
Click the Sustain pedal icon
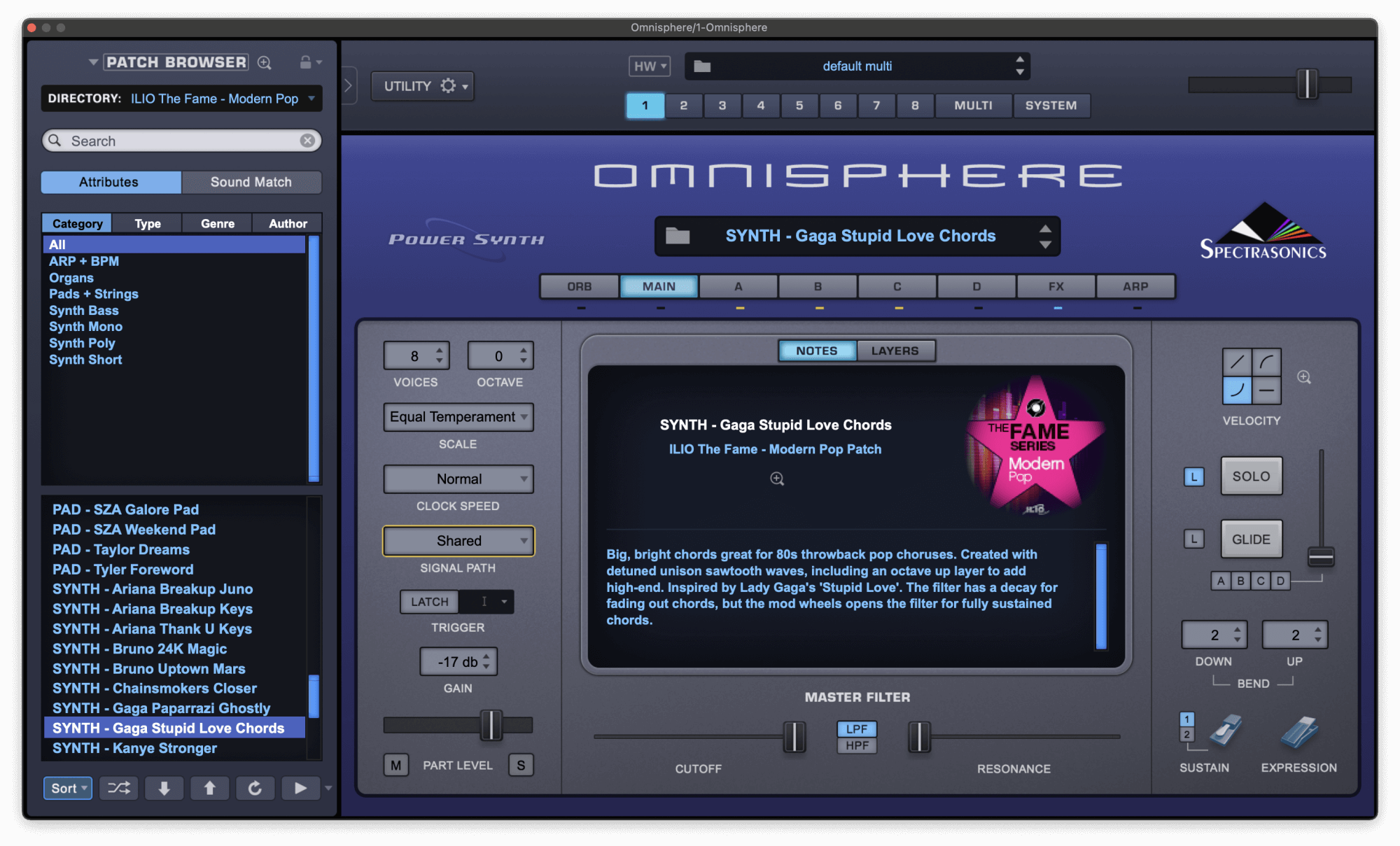tap(1226, 731)
